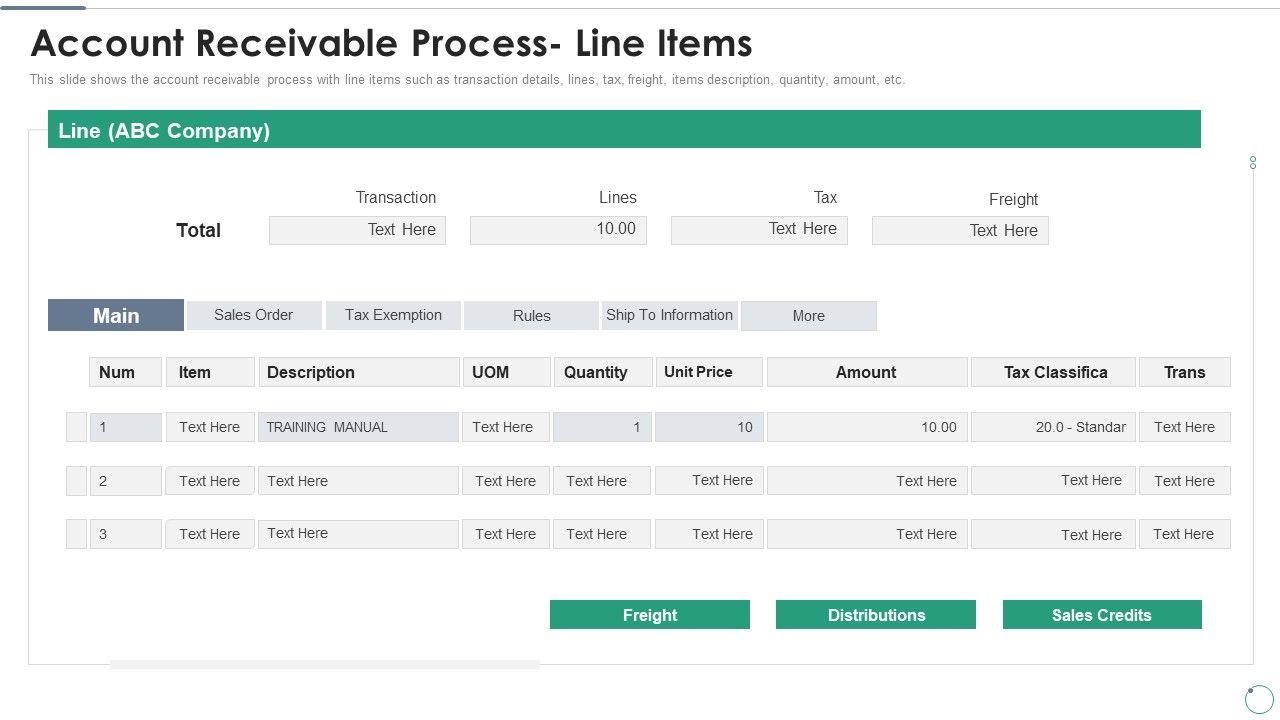
Task: Check the selection box for row 2
Action: click(76, 481)
